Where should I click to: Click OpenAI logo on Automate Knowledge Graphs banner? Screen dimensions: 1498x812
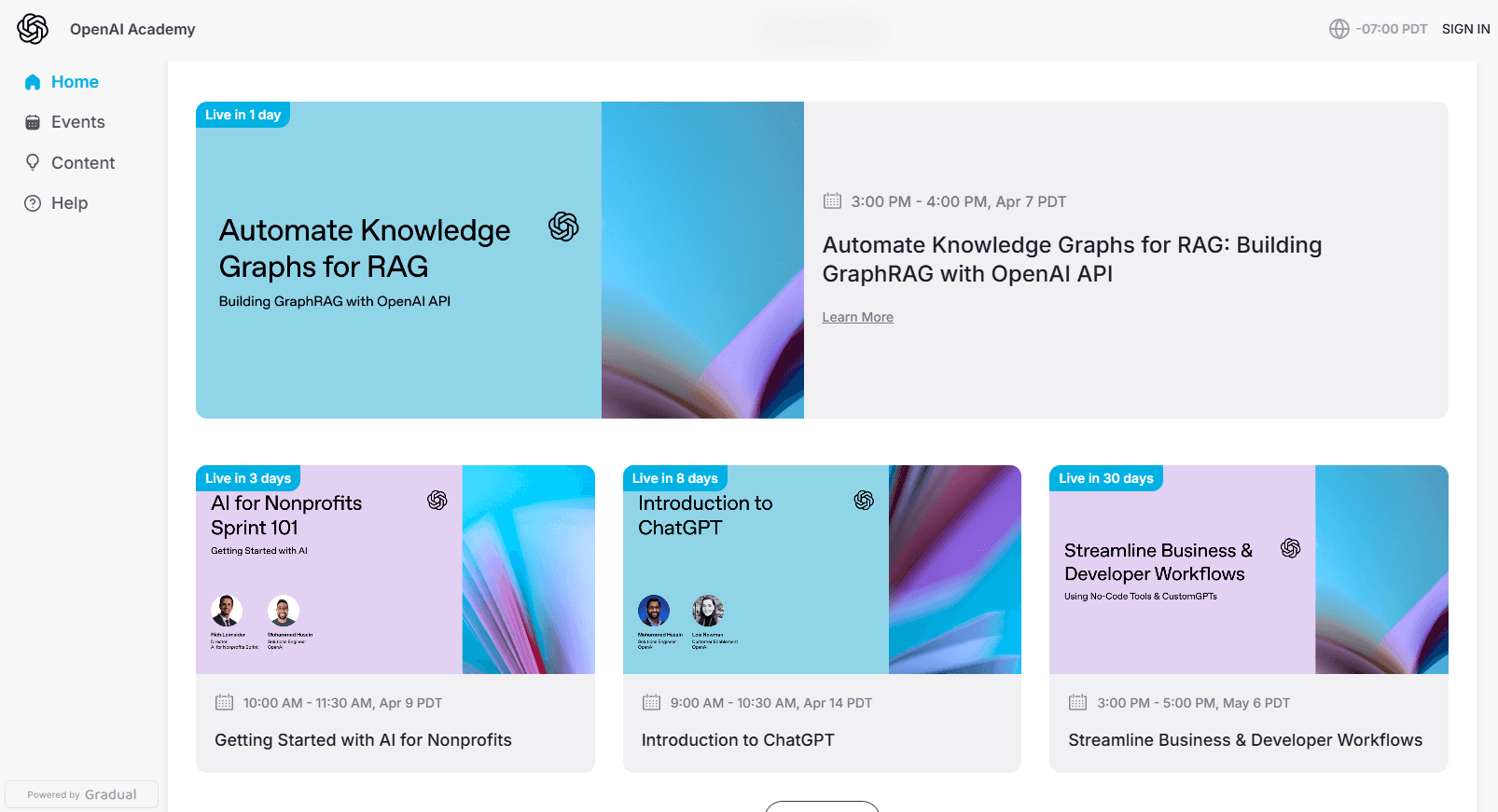[x=563, y=227]
